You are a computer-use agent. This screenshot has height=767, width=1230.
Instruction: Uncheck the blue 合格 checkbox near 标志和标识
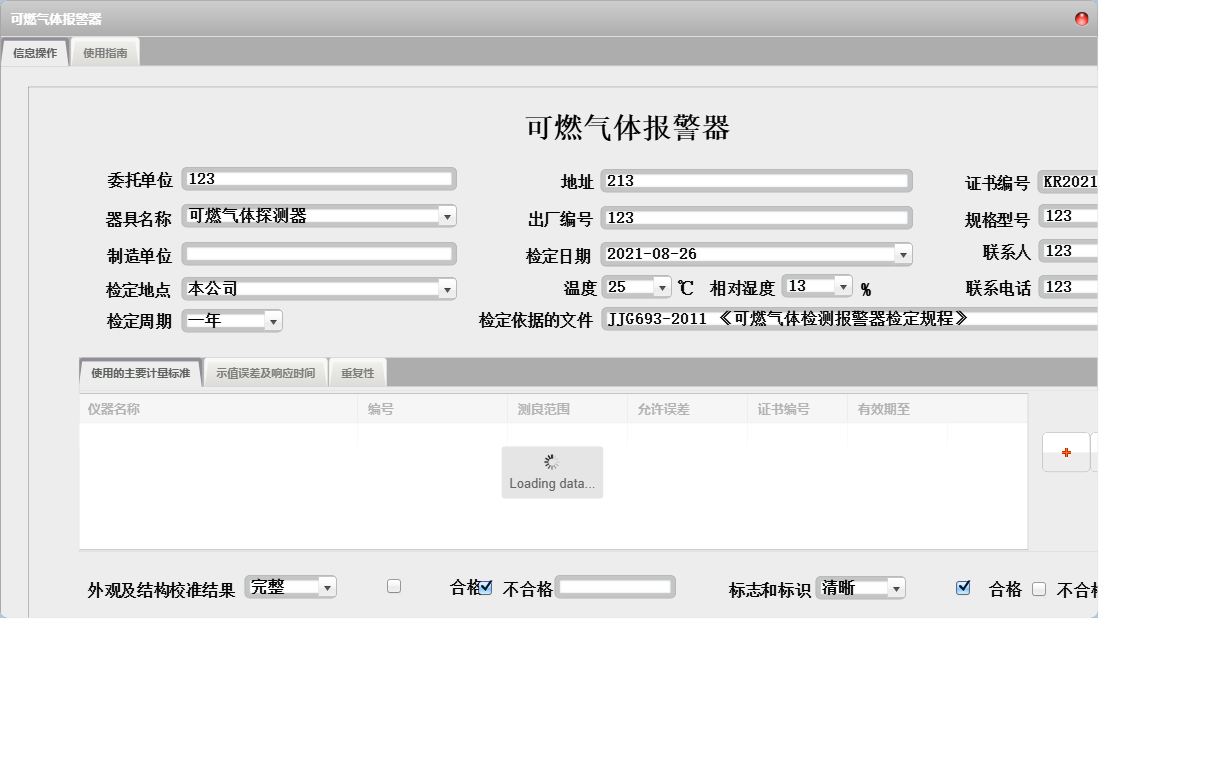[x=963, y=587]
